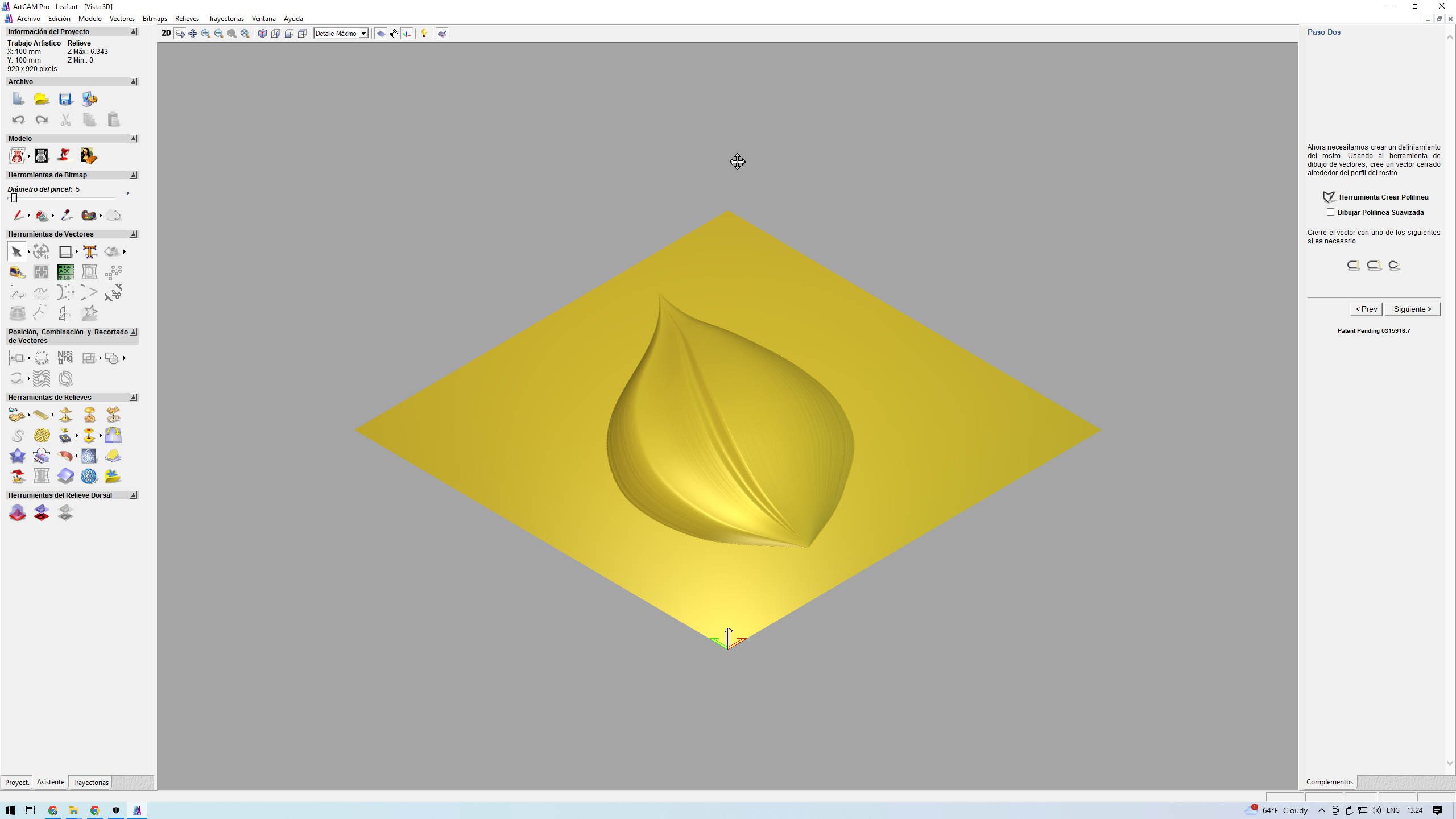The image size is (1456, 819).
Task: Open the Relieves menu
Action: (187, 19)
